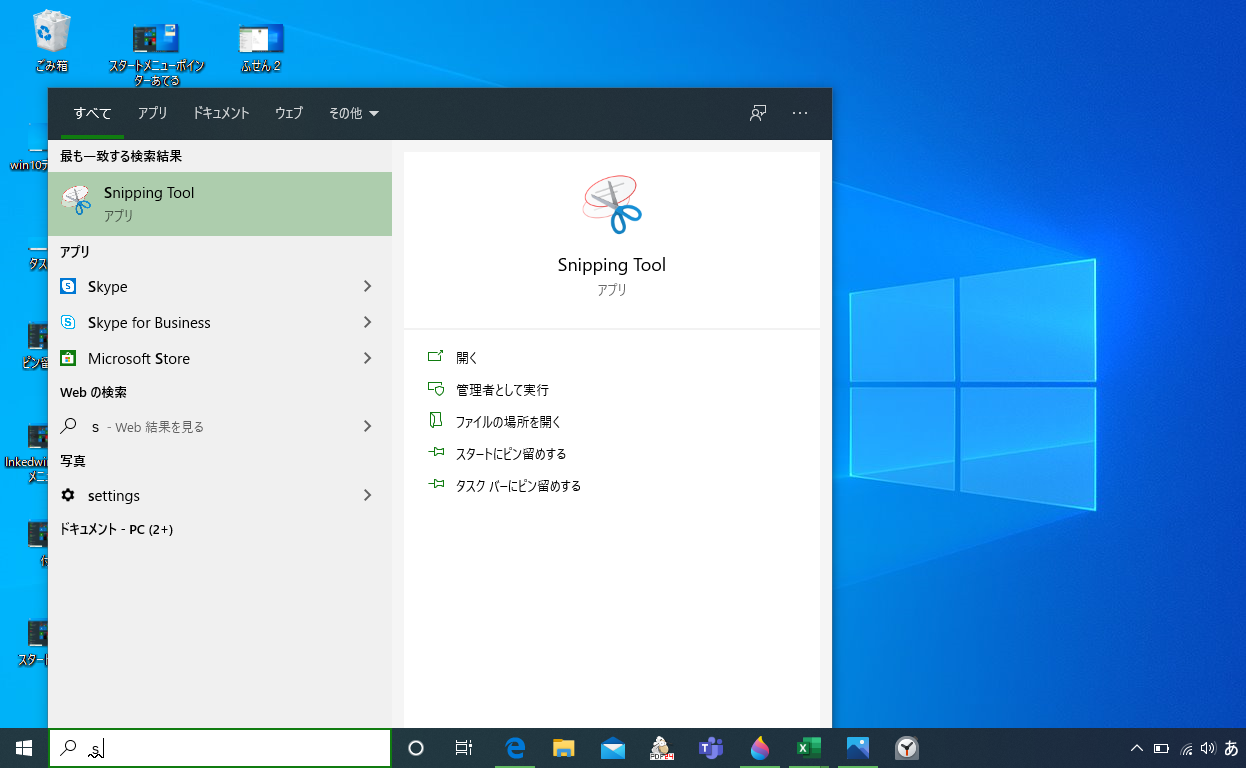Image resolution: width=1246 pixels, height=768 pixels.
Task: Expand the Skype result arrow
Action: point(367,286)
